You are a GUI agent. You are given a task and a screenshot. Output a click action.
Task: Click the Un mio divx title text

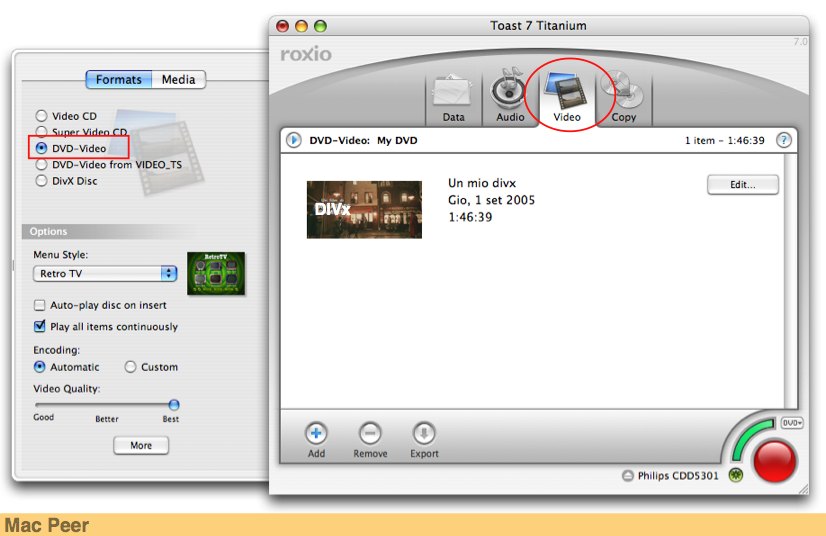coord(482,183)
